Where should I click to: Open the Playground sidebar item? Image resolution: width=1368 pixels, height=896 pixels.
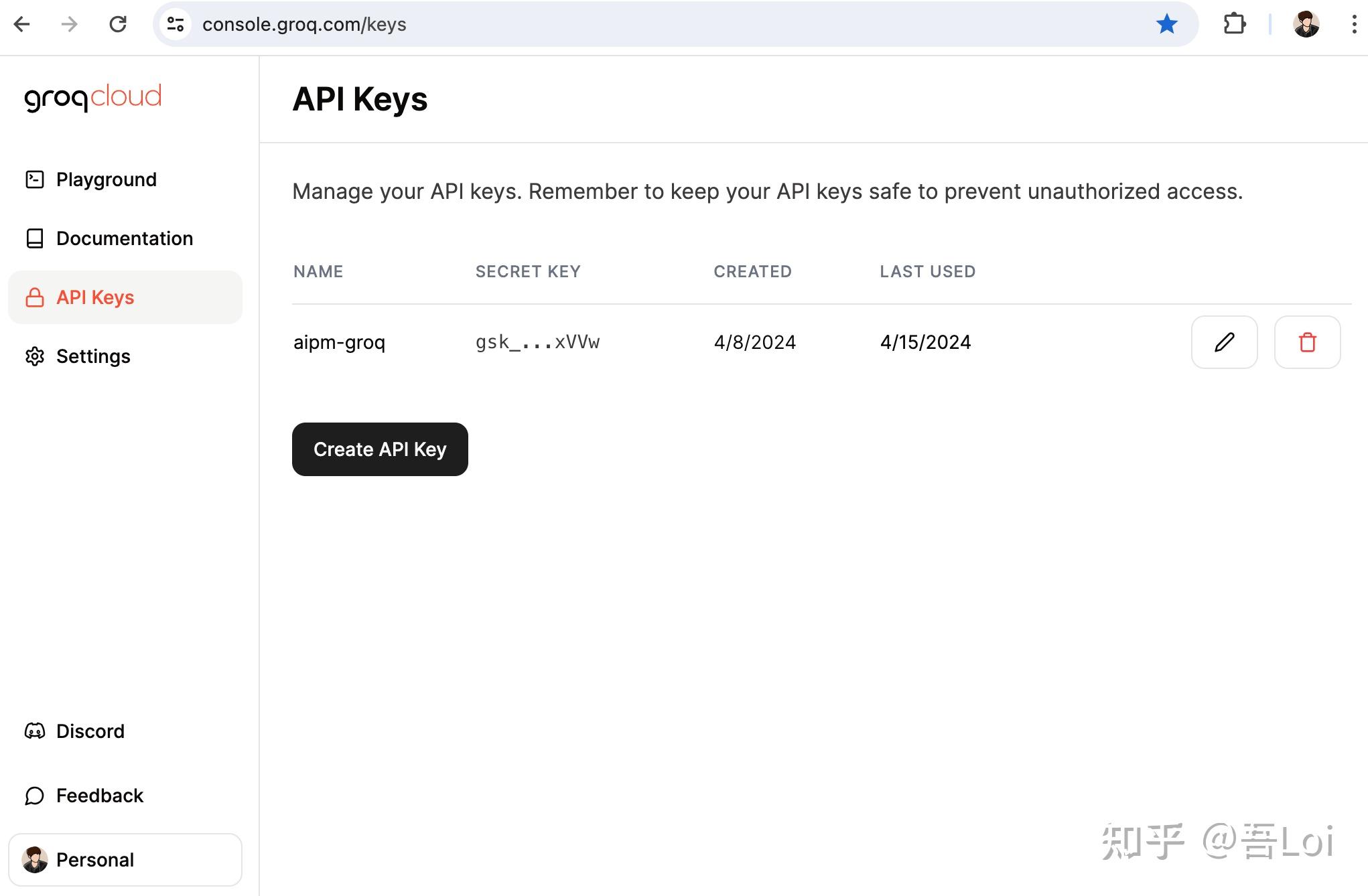coord(106,179)
